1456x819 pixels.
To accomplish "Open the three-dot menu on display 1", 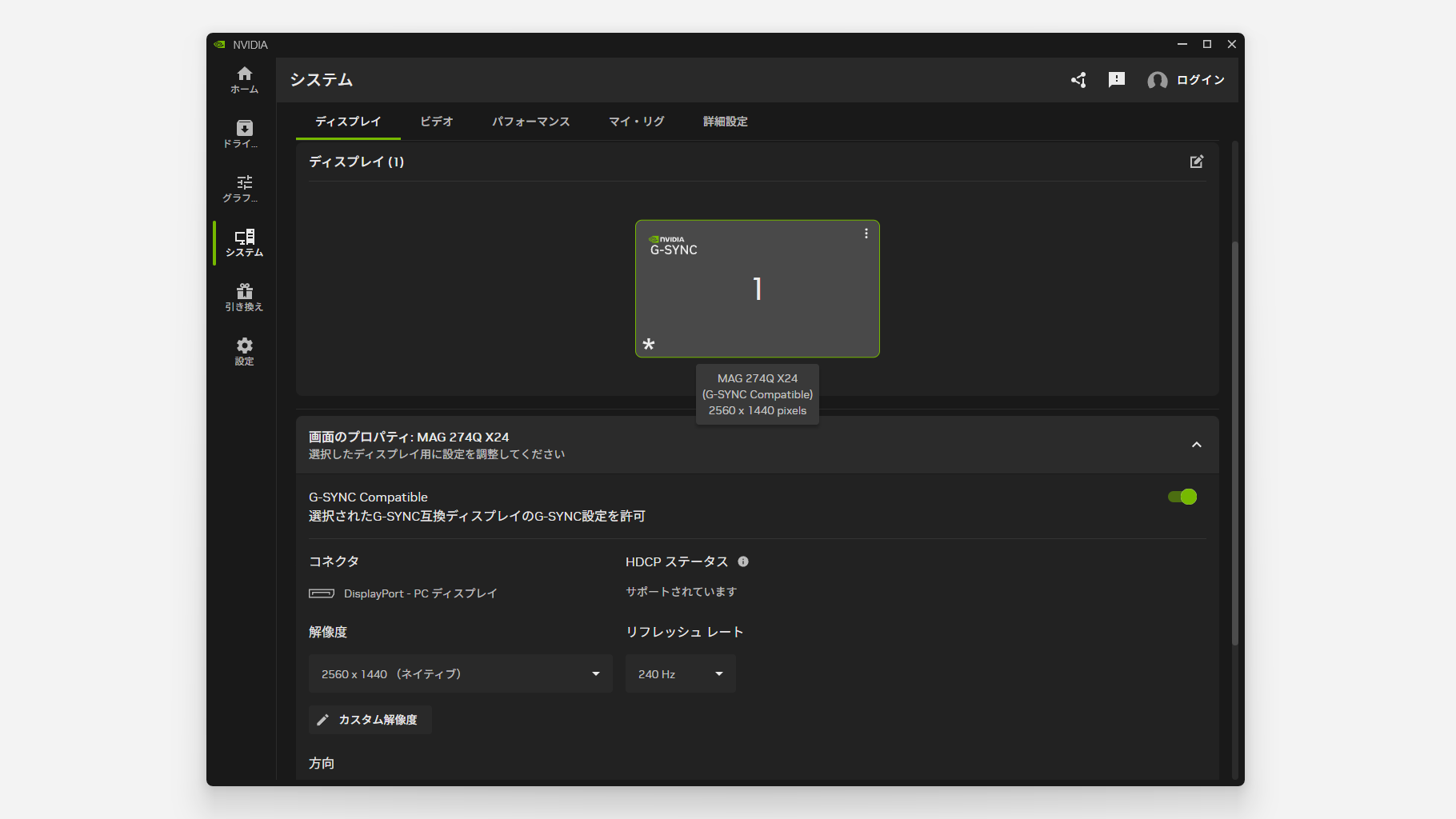I will tap(866, 234).
